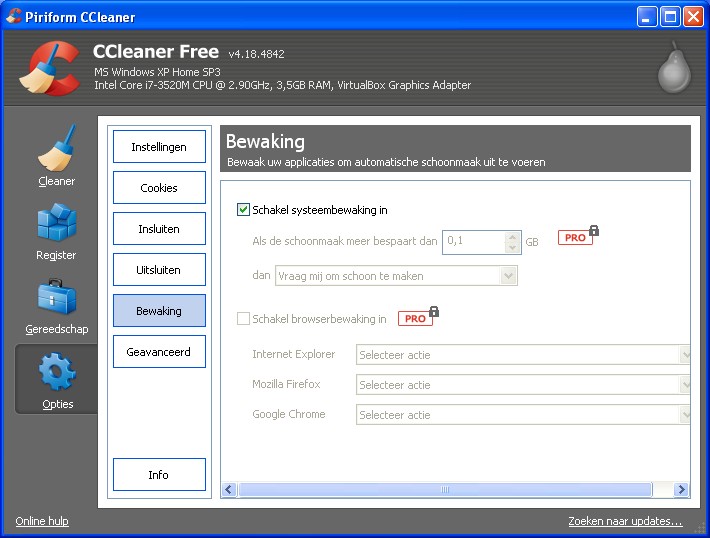The width and height of the screenshot is (710, 538).
Task: Open Internet Explorer action dropdown
Action: (x=523, y=355)
